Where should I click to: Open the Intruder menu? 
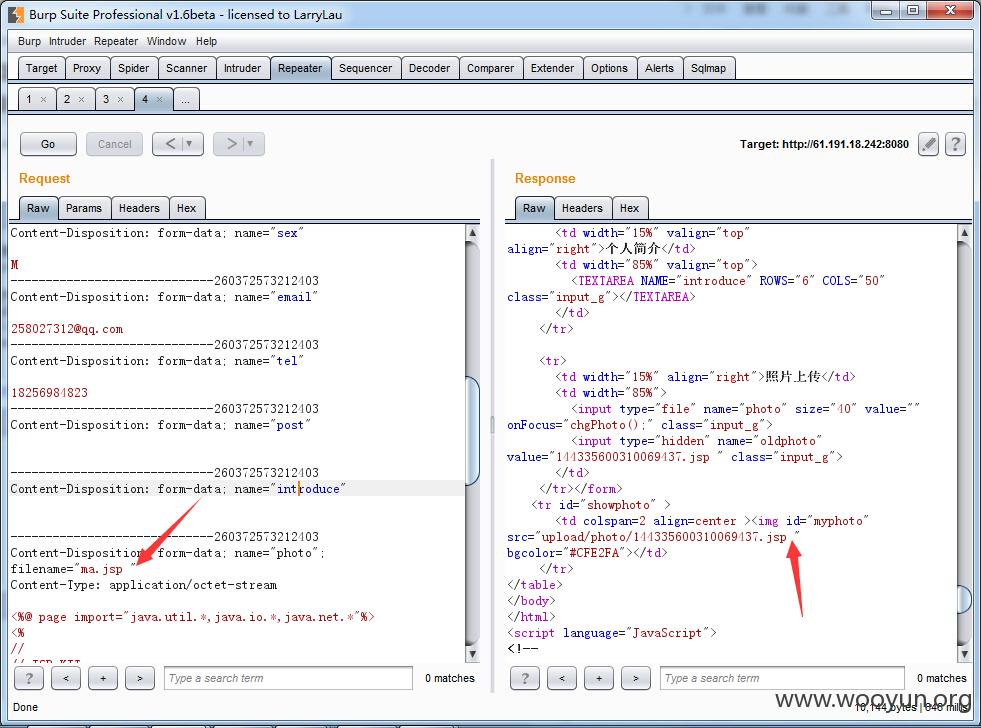68,41
